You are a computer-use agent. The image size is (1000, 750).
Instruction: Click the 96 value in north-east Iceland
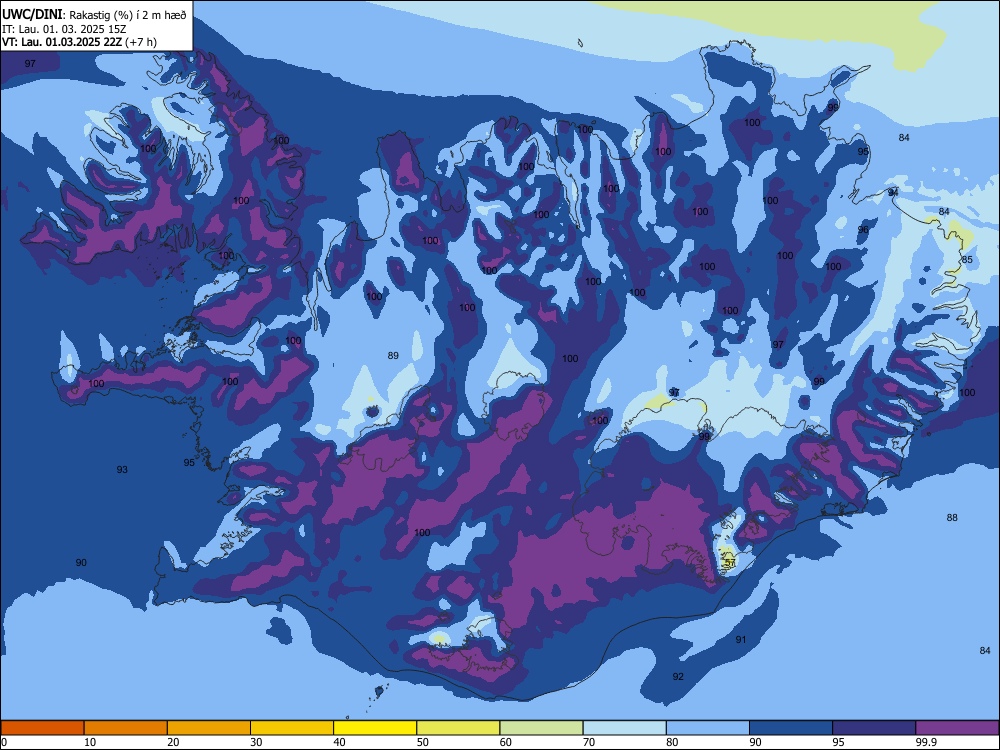tap(863, 230)
